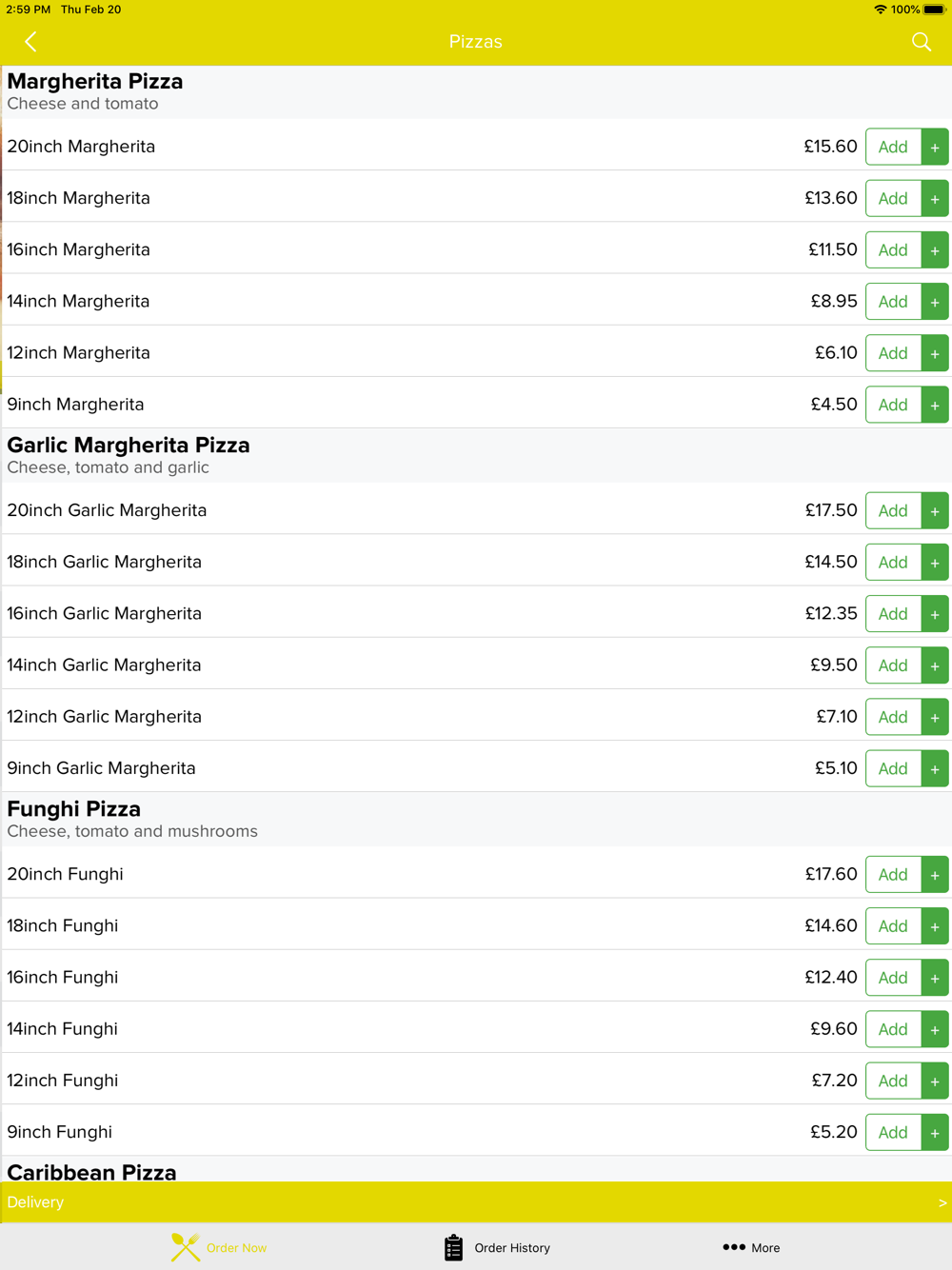Tap plus icon for 16inch Margherita
This screenshot has width=952, height=1270.
[935, 249]
